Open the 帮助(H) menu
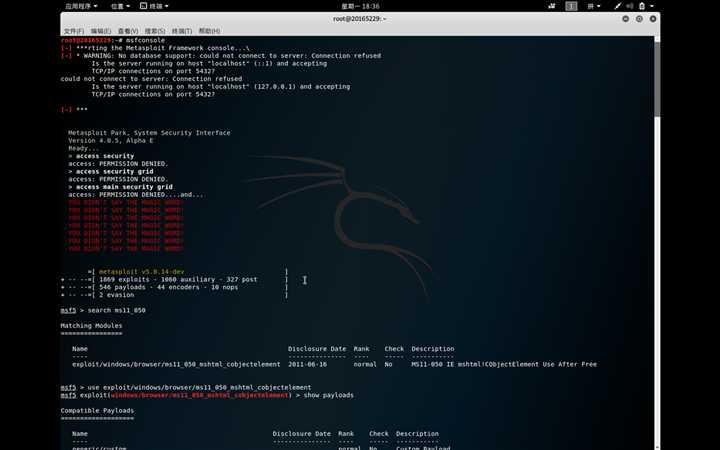The width and height of the screenshot is (720, 450). (x=209, y=31)
